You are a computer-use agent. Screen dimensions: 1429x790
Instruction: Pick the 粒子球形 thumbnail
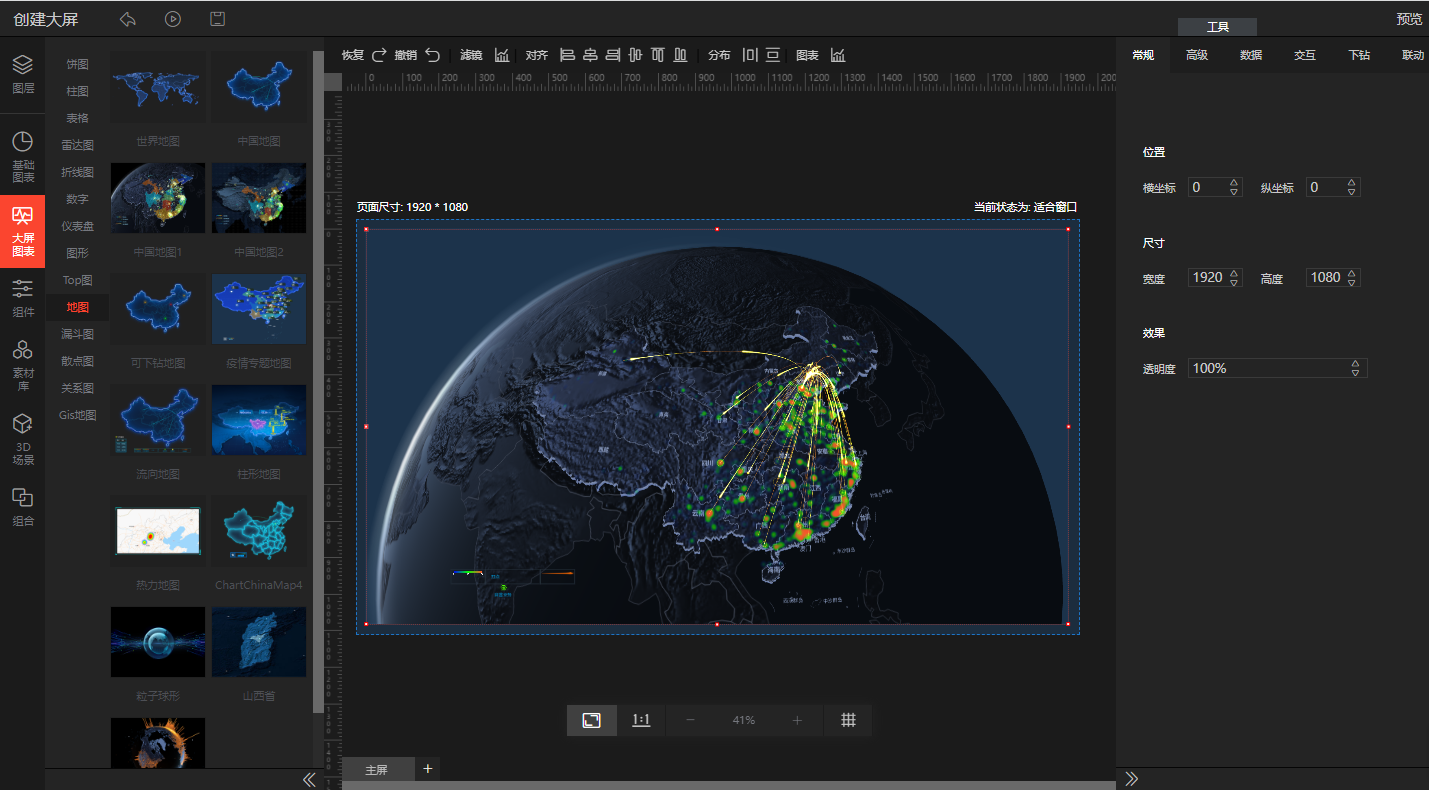point(158,642)
